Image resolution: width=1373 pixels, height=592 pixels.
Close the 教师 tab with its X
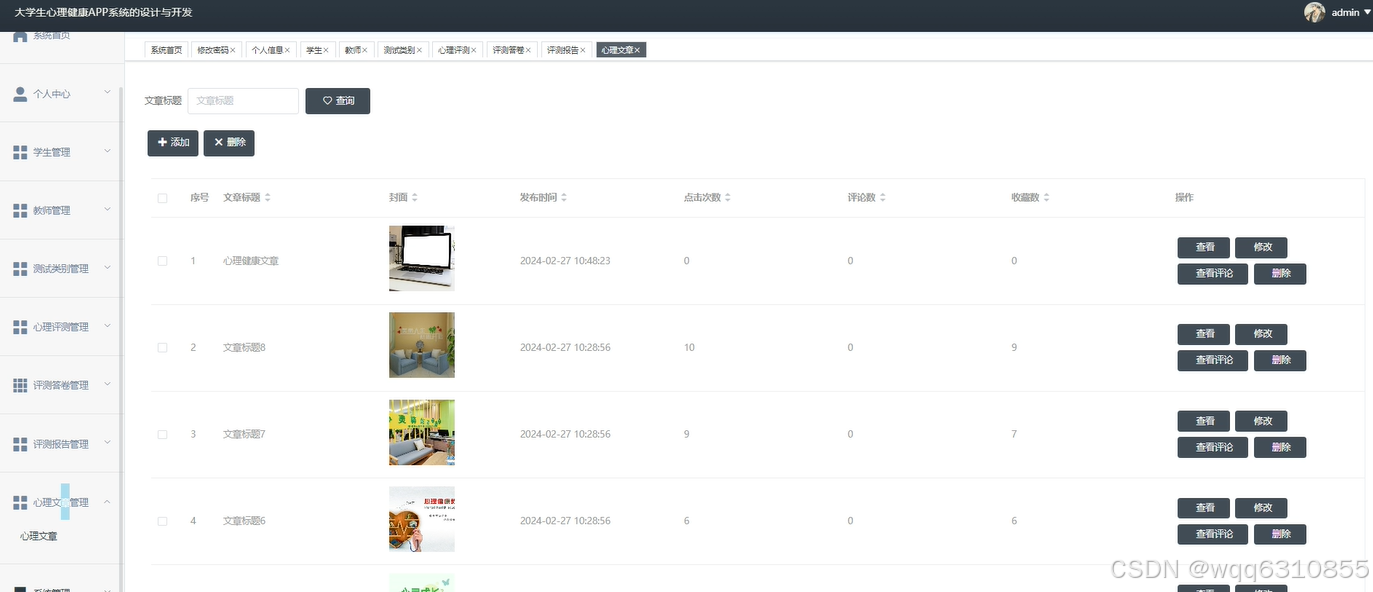point(365,50)
